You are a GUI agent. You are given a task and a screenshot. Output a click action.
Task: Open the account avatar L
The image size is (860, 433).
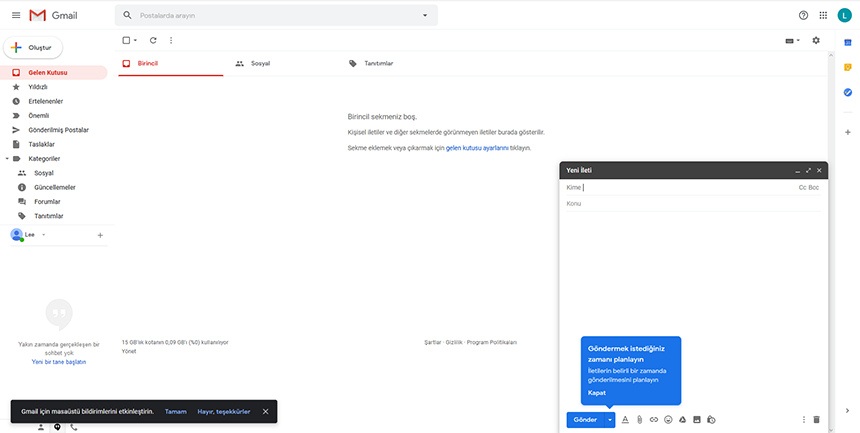(x=844, y=15)
